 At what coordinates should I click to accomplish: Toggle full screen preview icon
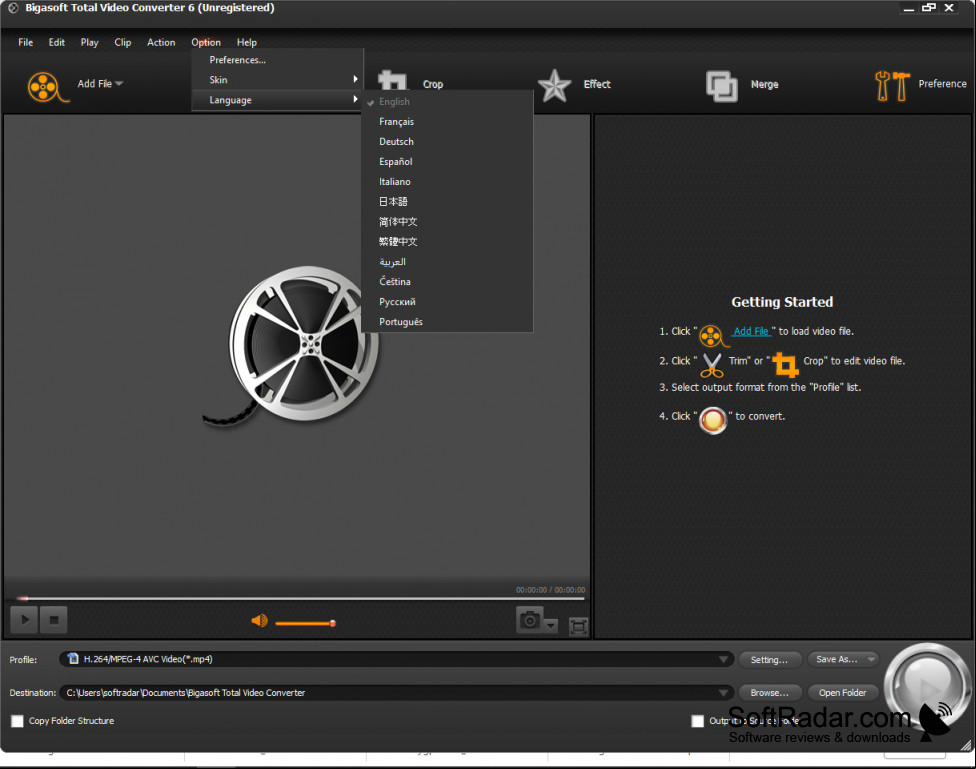pyautogui.click(x=578, y=626)
